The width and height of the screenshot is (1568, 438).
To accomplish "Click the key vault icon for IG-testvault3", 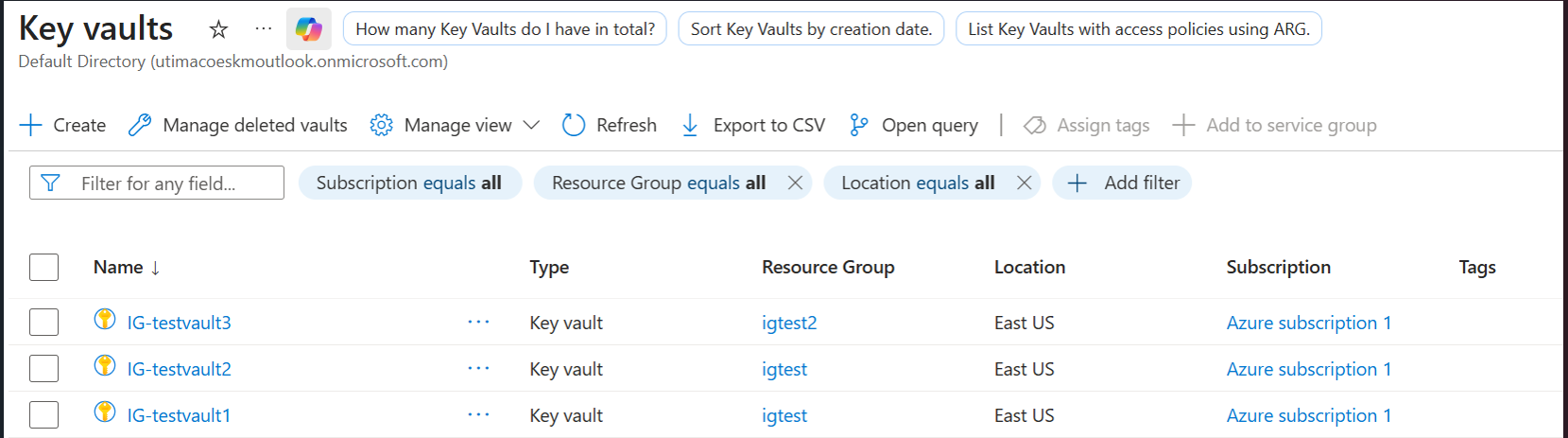I will pyautogui.click(x=105, y=319).
